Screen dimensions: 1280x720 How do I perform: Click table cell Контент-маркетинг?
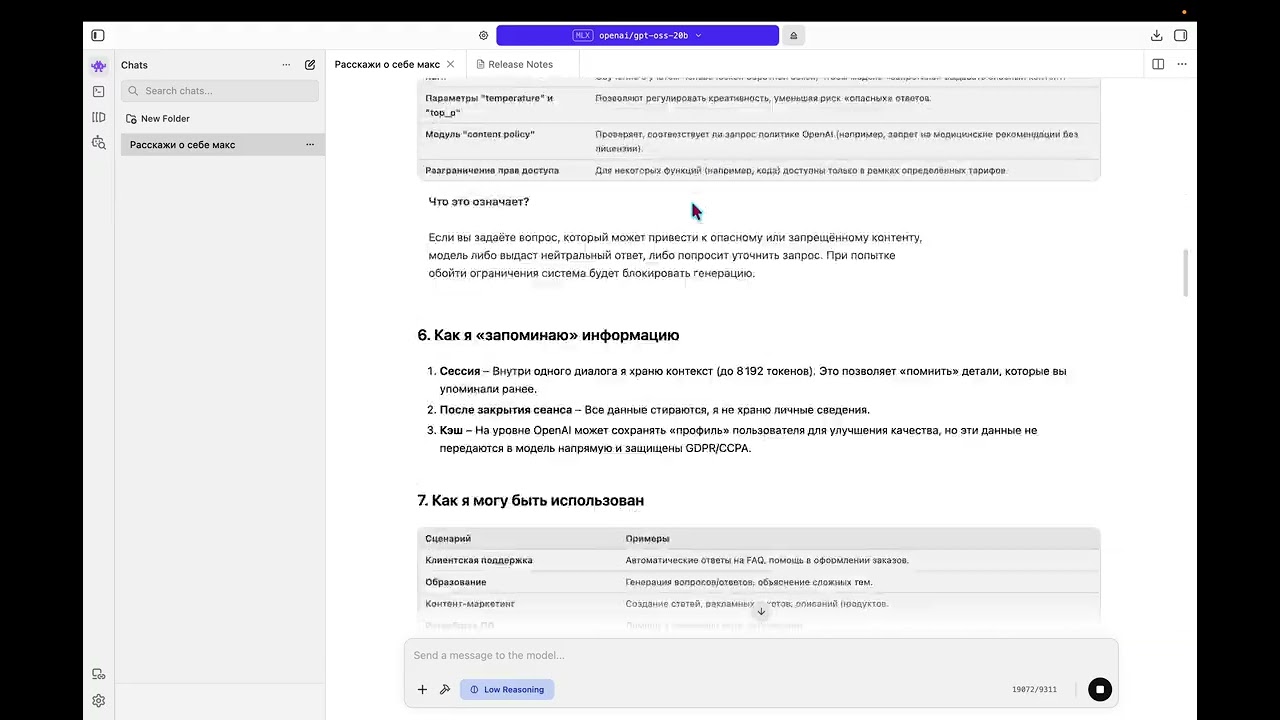click(470, 604)
